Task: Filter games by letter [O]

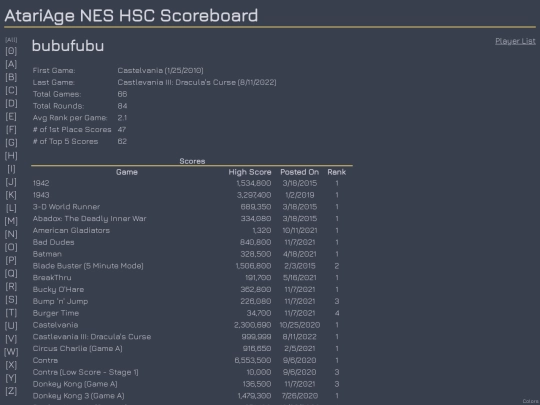Action: click(11, 247)
